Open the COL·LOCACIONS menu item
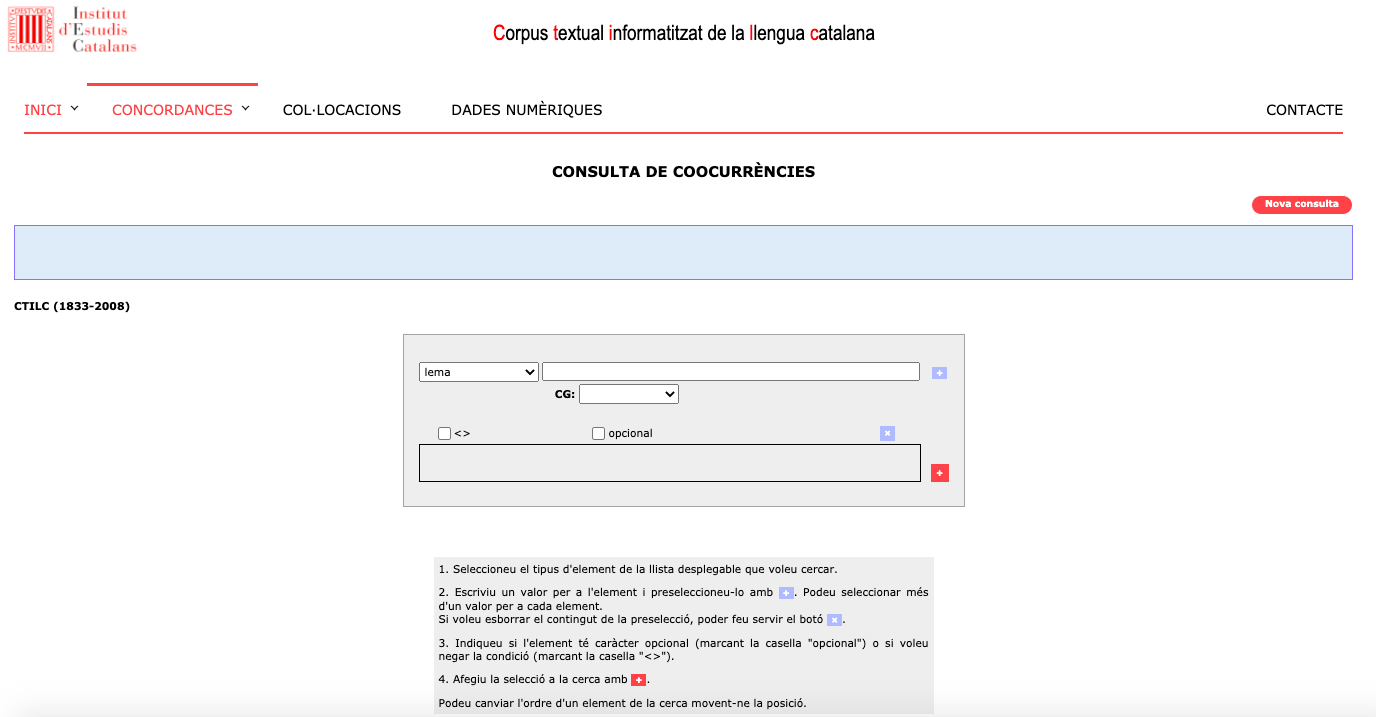The width and height of the screenshot is (1376, 717). 341,109
